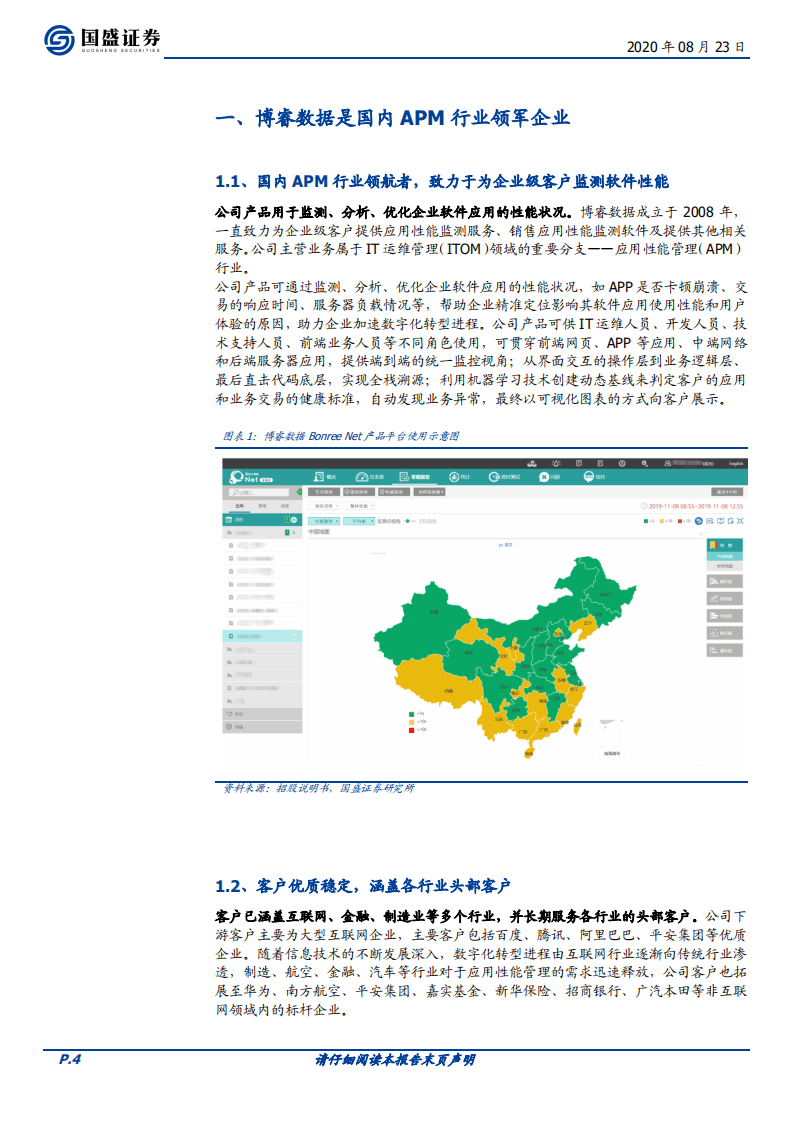Select the 禁用 sidebar tab
The image size is (793, 1122).
[x=262, y=506]
